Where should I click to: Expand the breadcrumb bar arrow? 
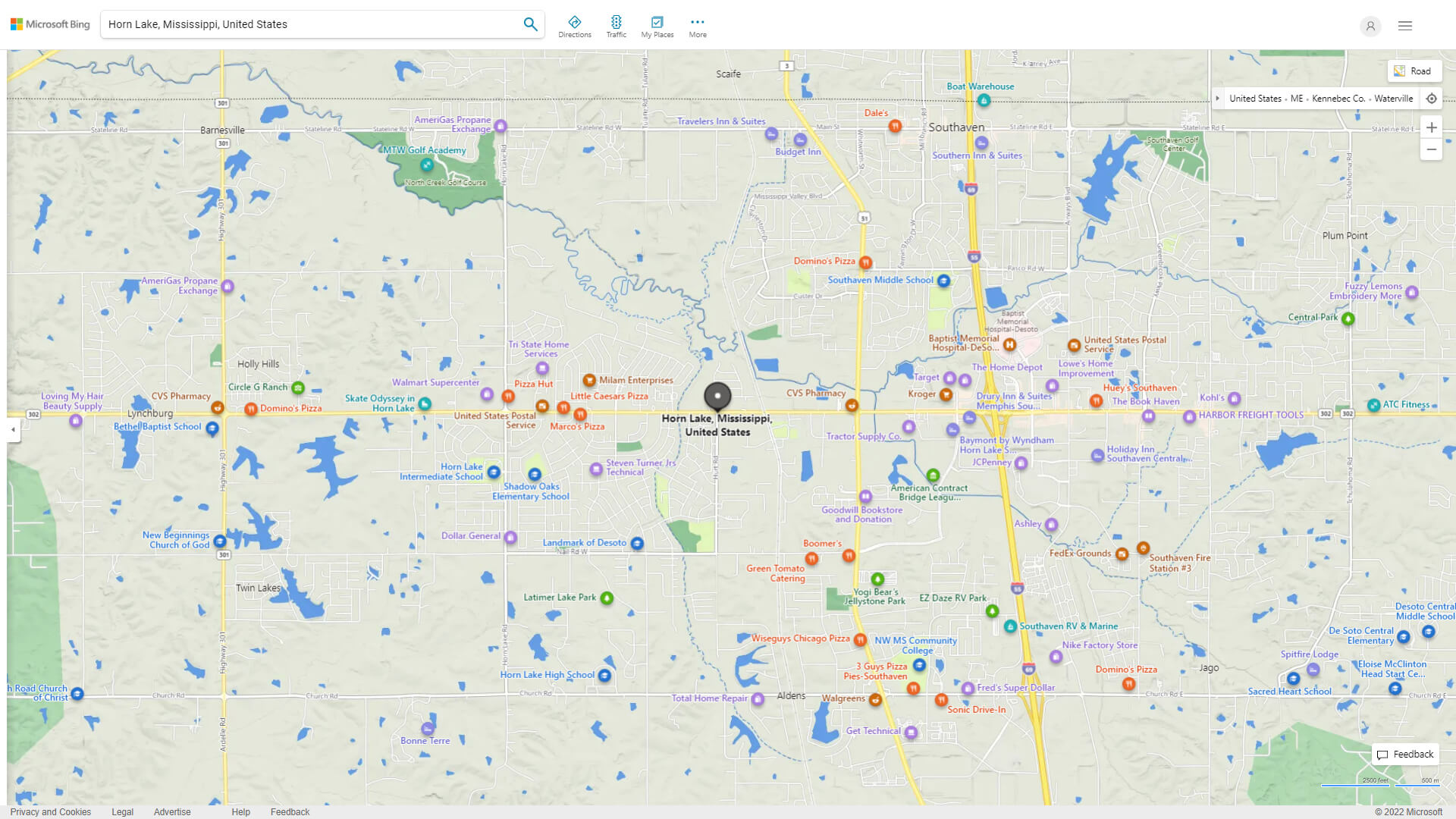pyautogui.click(x=1218, y=98)
